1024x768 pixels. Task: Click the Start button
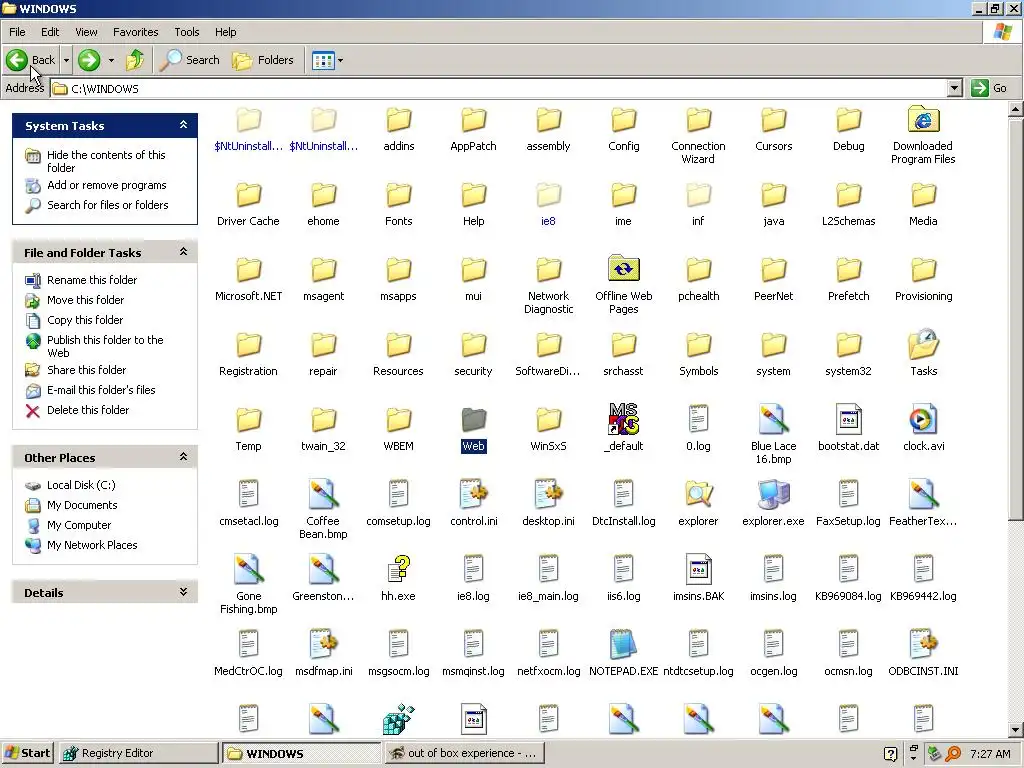pos(27,753)
